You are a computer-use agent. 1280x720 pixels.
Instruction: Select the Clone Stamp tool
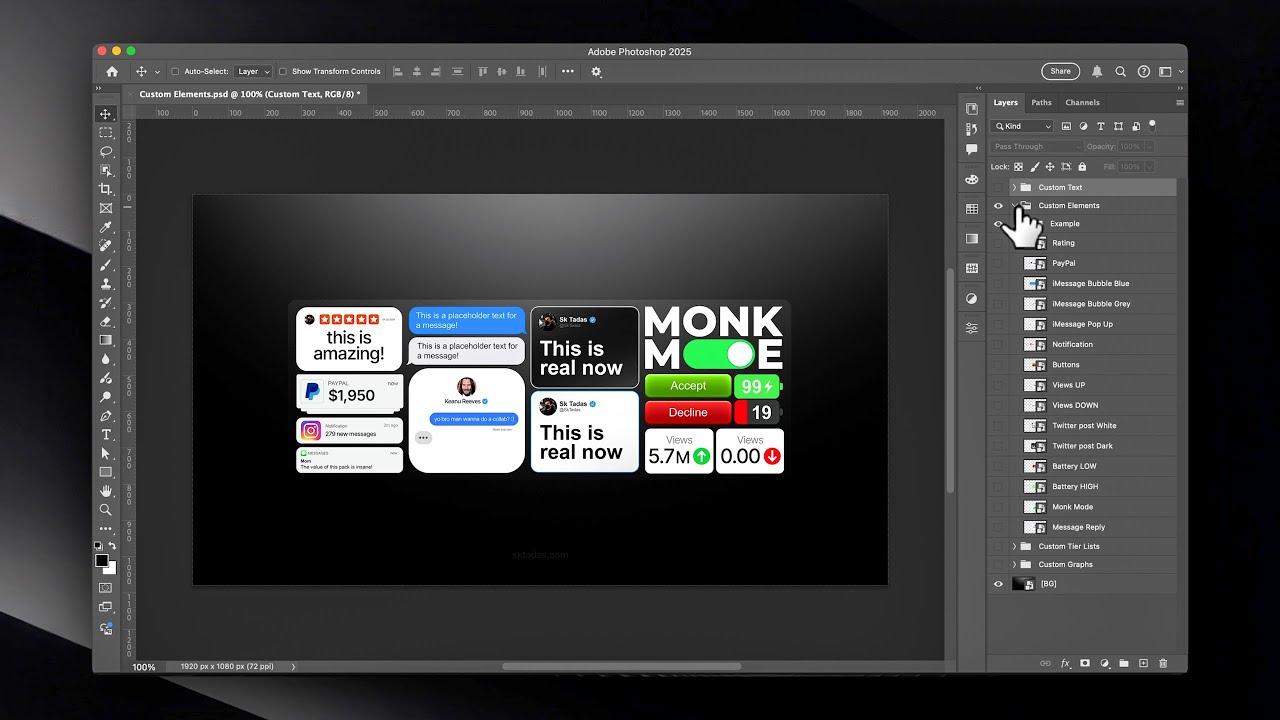106,284
